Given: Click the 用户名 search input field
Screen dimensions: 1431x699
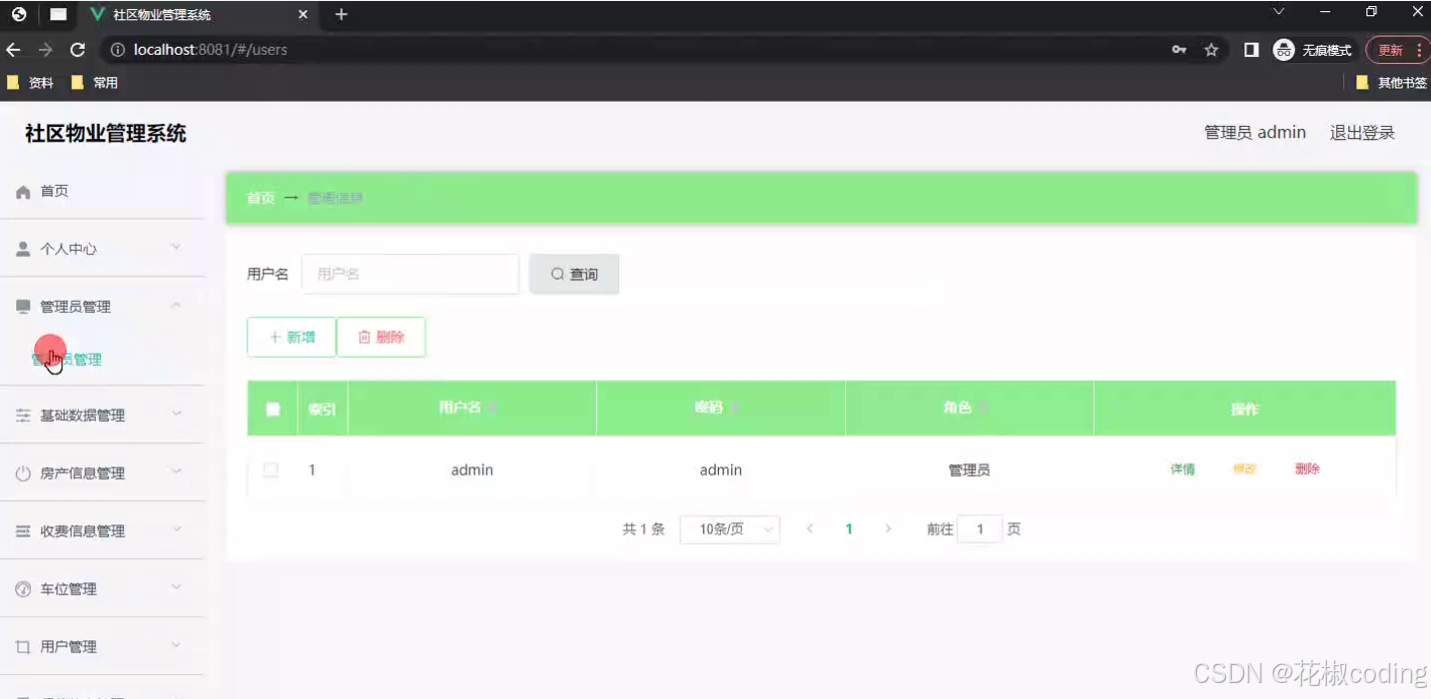Looking at the screenshot, I should coord(410,274).
